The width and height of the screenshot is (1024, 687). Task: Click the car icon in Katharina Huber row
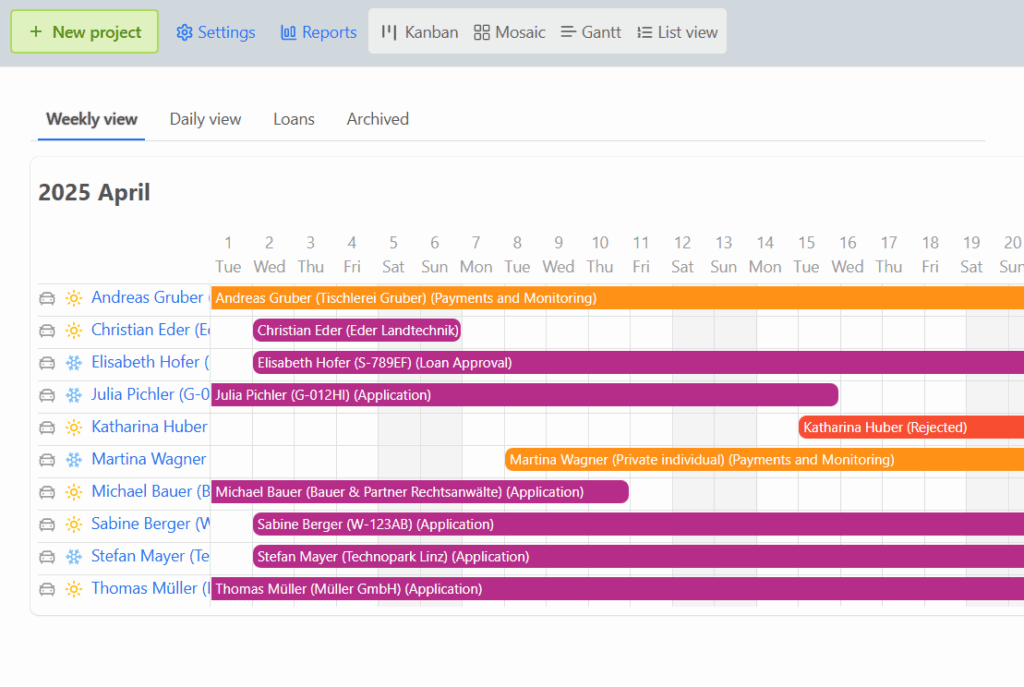[x=47, y=427]
